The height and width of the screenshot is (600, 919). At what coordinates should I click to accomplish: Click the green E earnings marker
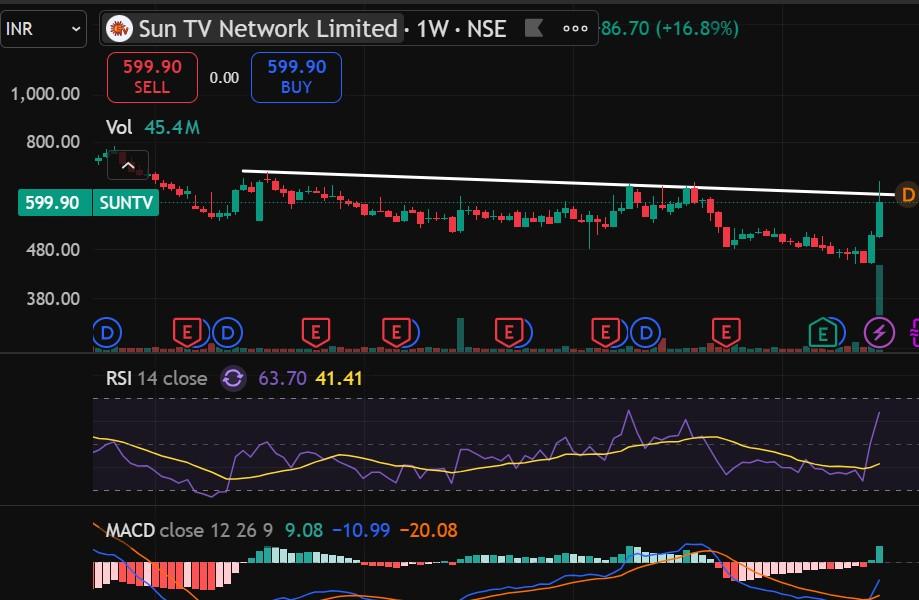pyautogui.click(x=823, y=333)
